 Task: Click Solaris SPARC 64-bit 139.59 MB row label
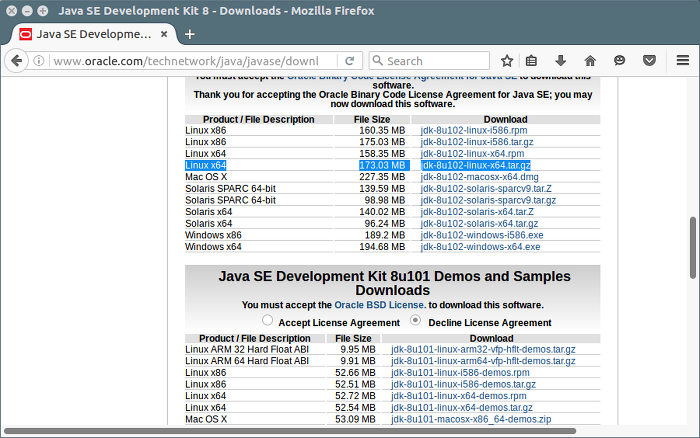click(x=230, y=188)
